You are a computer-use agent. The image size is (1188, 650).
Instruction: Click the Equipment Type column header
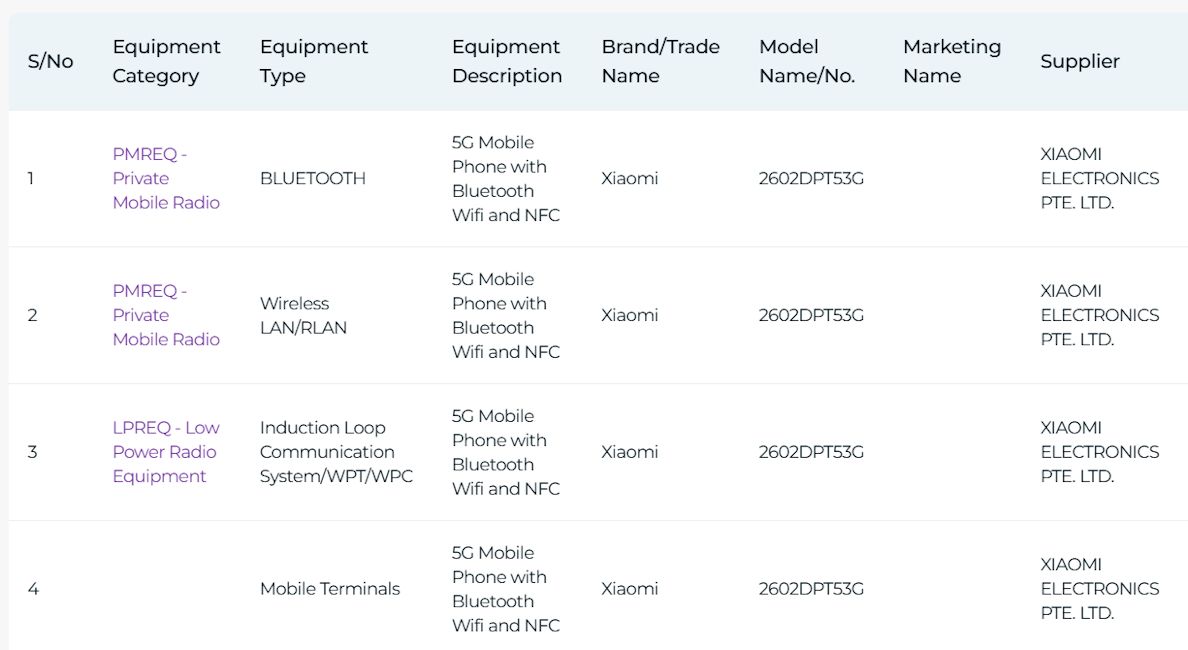(314, 61)
